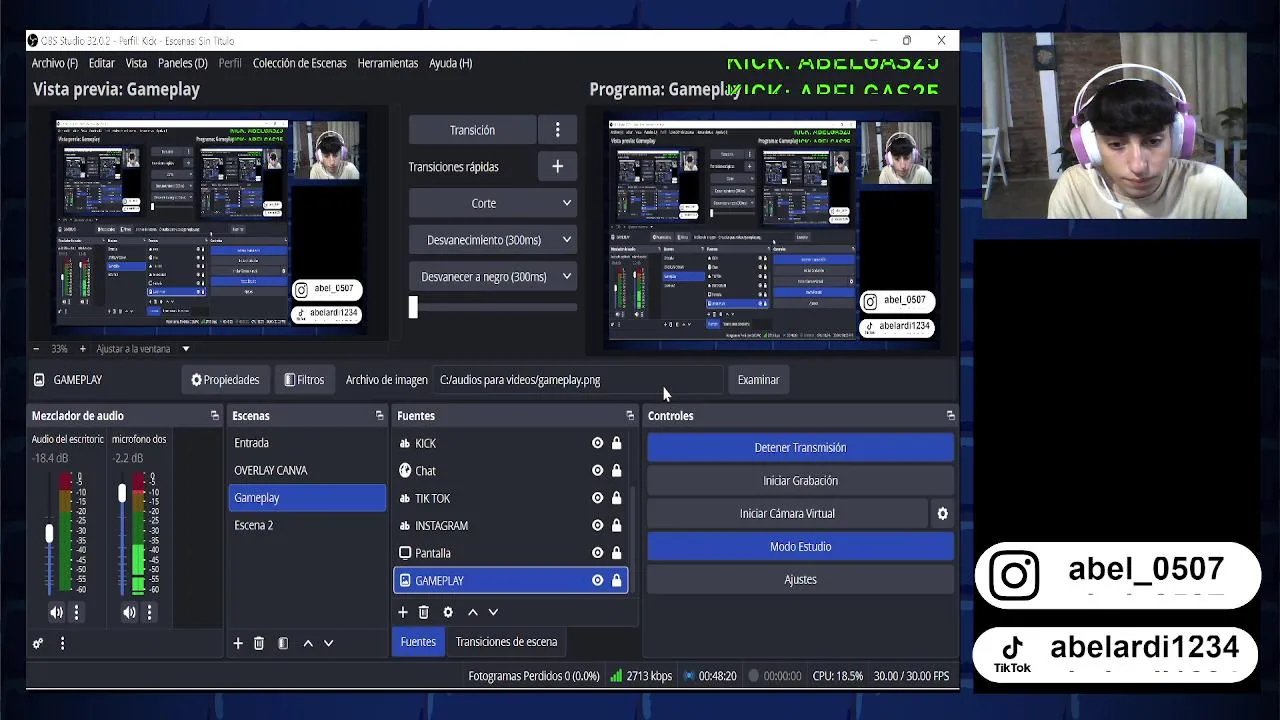The image size is (1280, 720).
Task: Toggle visibility of TIK TOK source
Action: (597, 498)
